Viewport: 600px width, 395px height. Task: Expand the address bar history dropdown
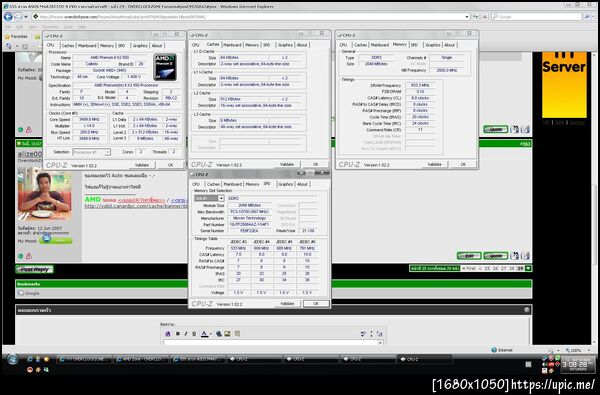point(467,17)
